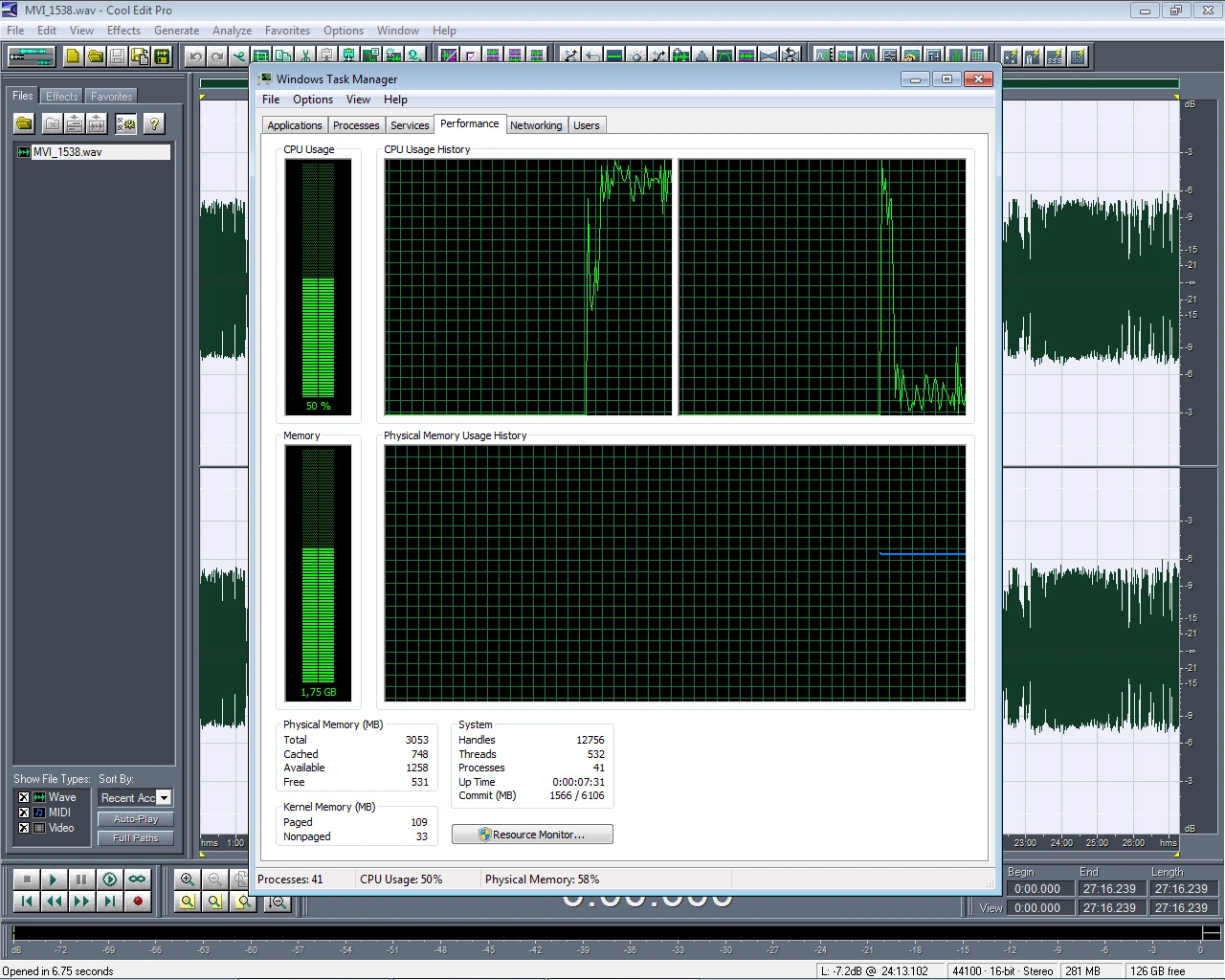Click the spectral view toggle icon in the toolbar
The height and width of the screenshot is (980, 1225).
point(449,56)
